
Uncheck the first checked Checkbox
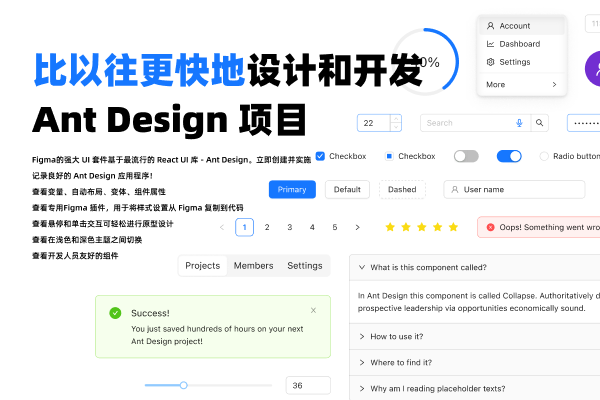coord(320,156)
